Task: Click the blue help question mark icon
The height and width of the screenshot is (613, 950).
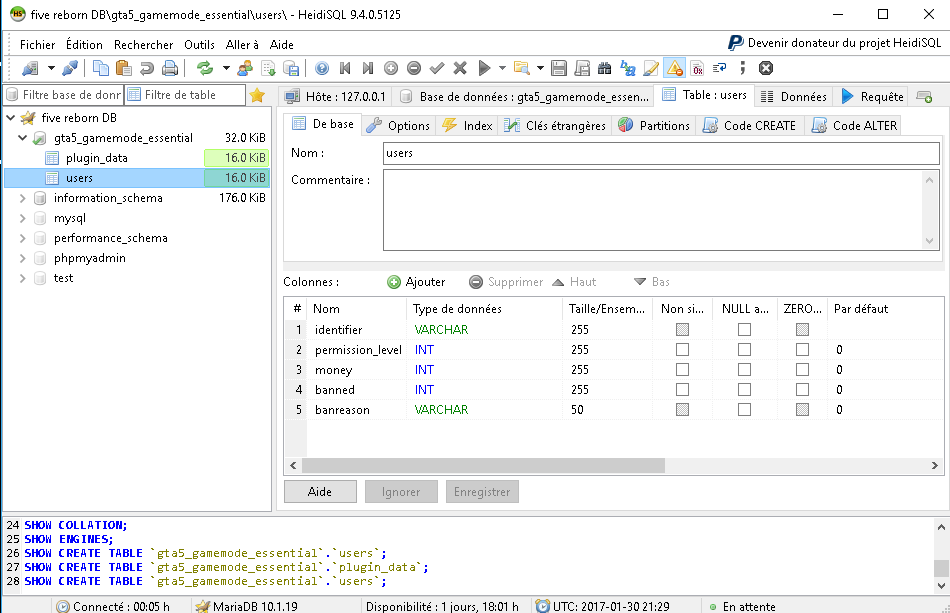Action: (322, 68)
